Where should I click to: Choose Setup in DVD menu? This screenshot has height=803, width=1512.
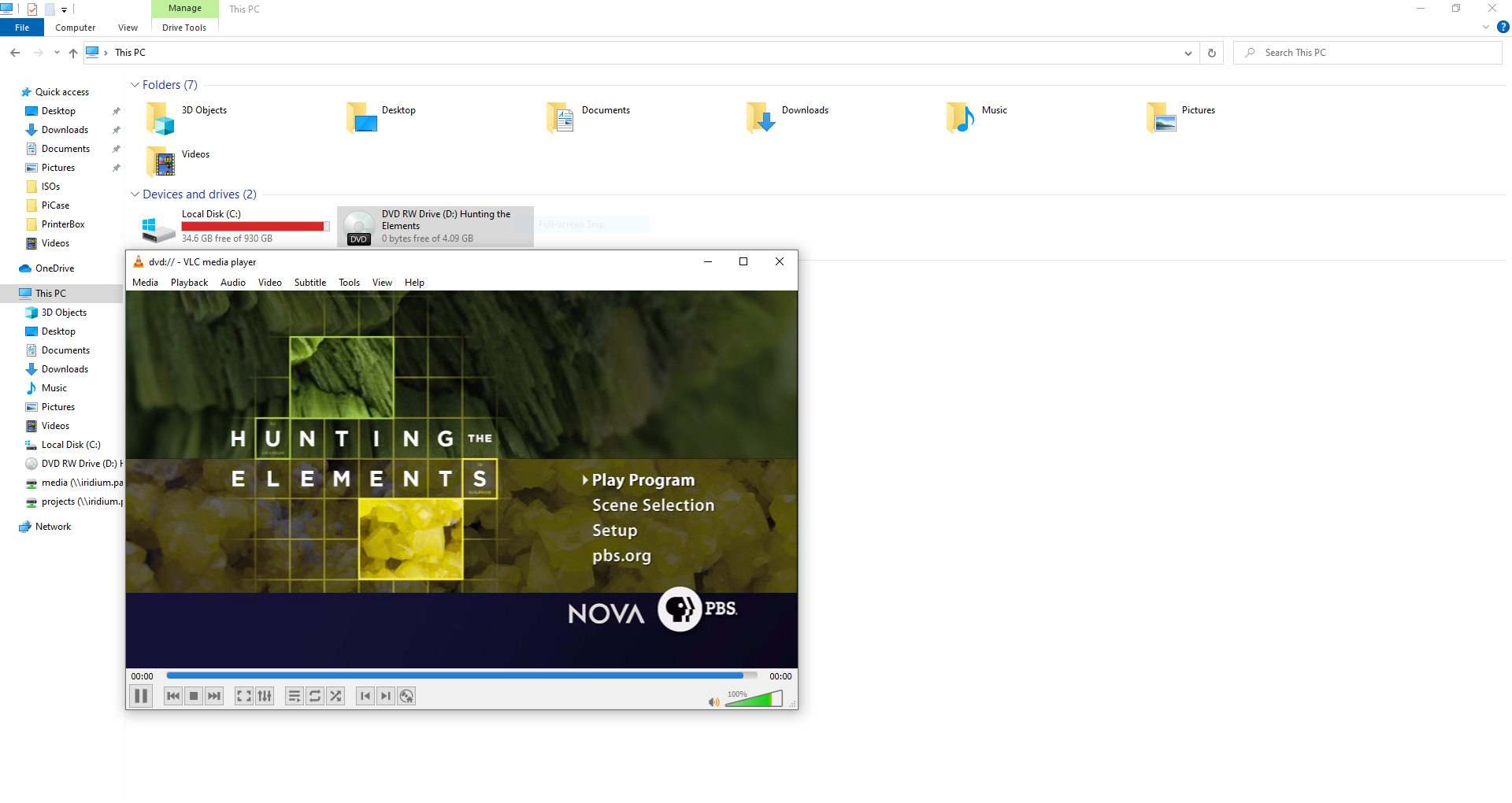[x=614, y=530]
